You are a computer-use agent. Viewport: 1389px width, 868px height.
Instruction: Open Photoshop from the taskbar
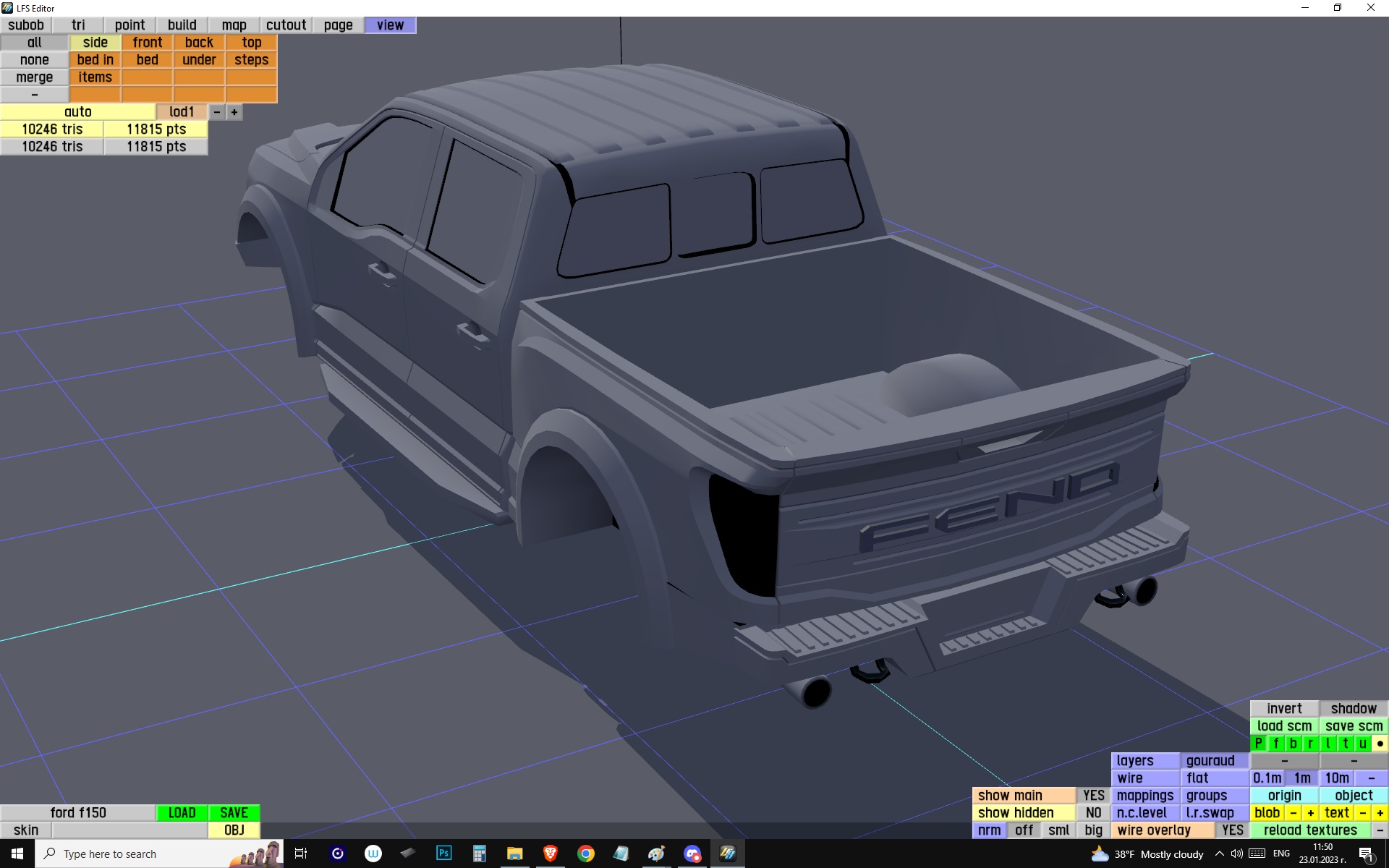click(443, 854)
